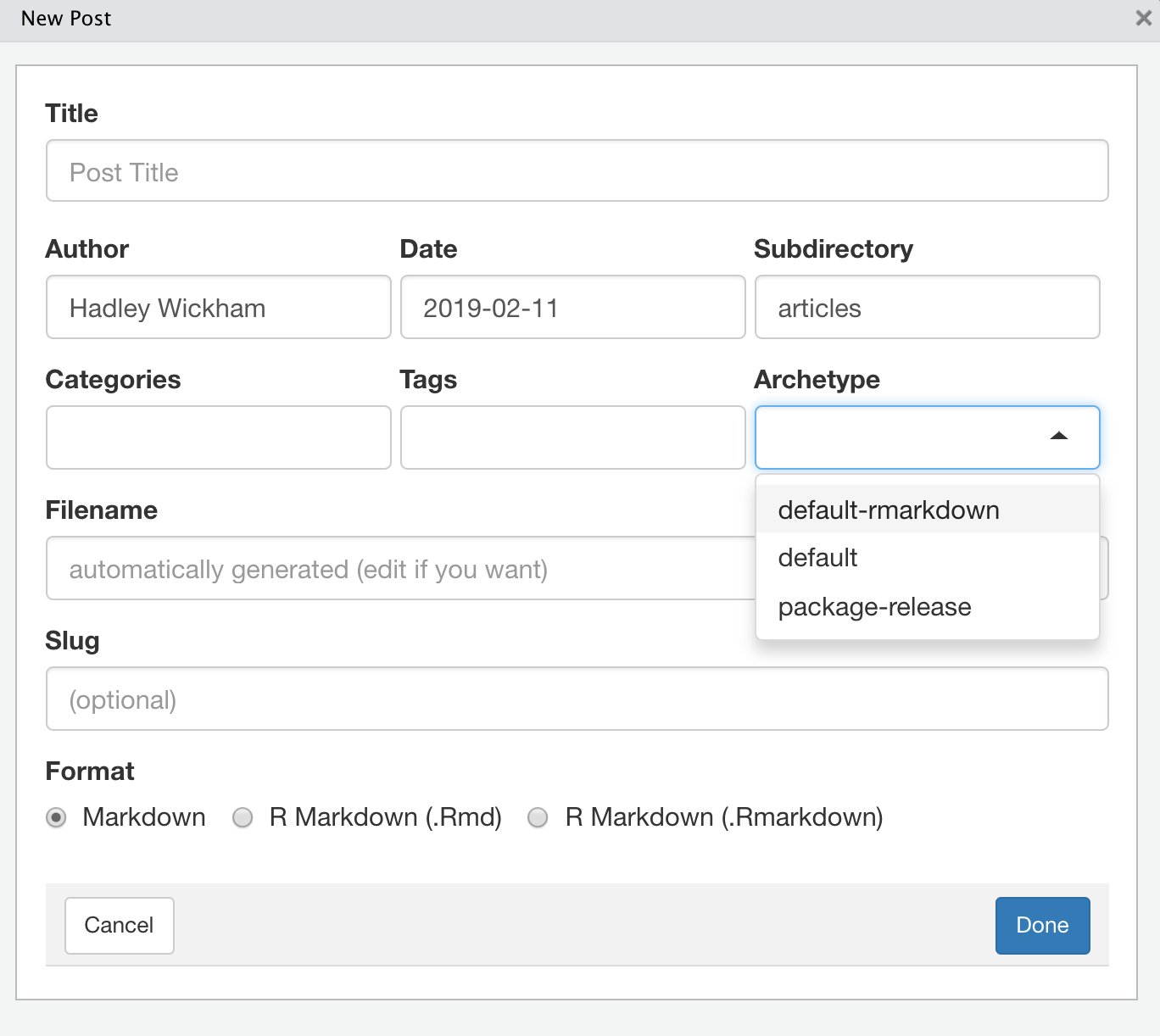Click the empty Tags input box
Viewport: 1160px width, 1036px height.
click(x=572, y=437)
